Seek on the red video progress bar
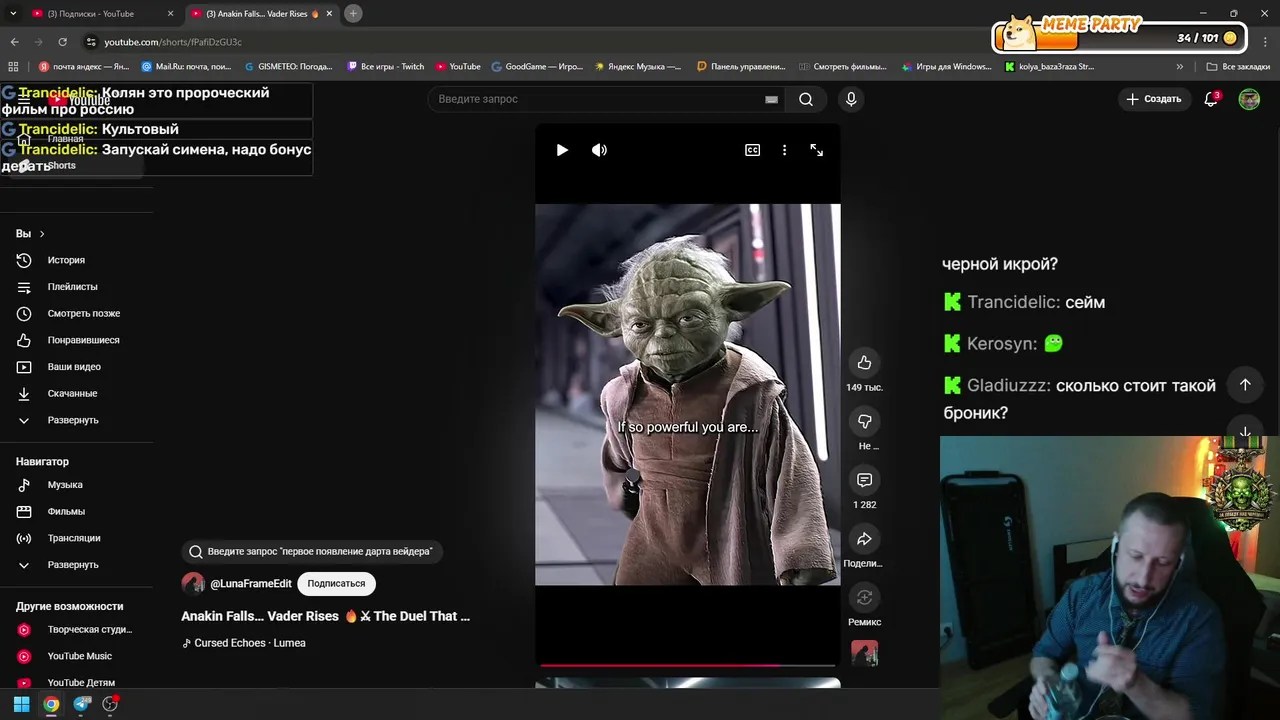 (x=688, y=664)
